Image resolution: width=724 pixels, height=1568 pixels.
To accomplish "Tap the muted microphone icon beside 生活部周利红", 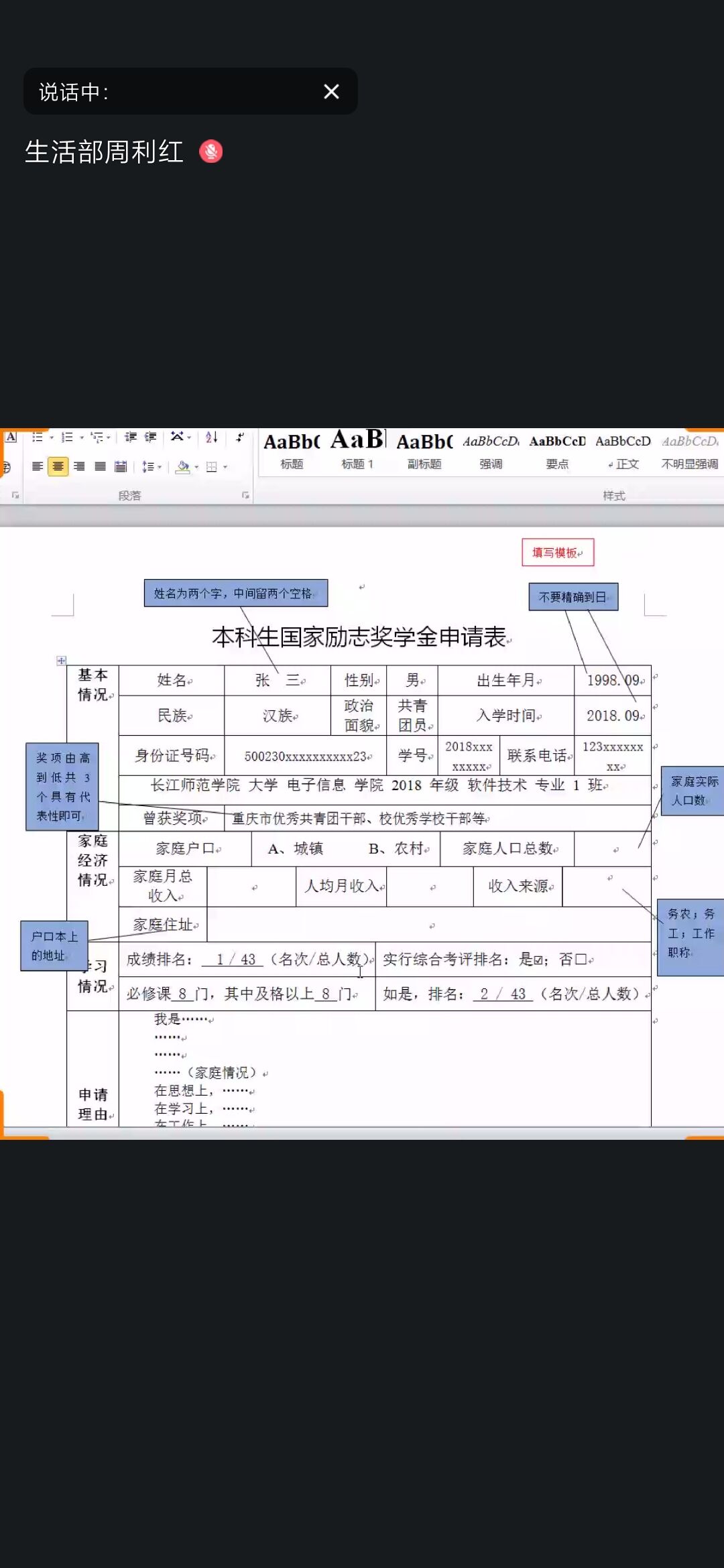I will (x=210, y=152).
